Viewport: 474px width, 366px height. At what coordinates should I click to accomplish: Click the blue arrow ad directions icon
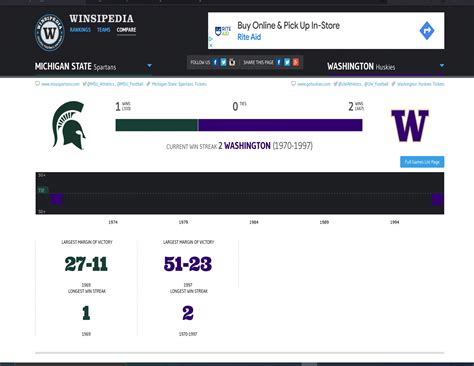[x=427, y=31]
